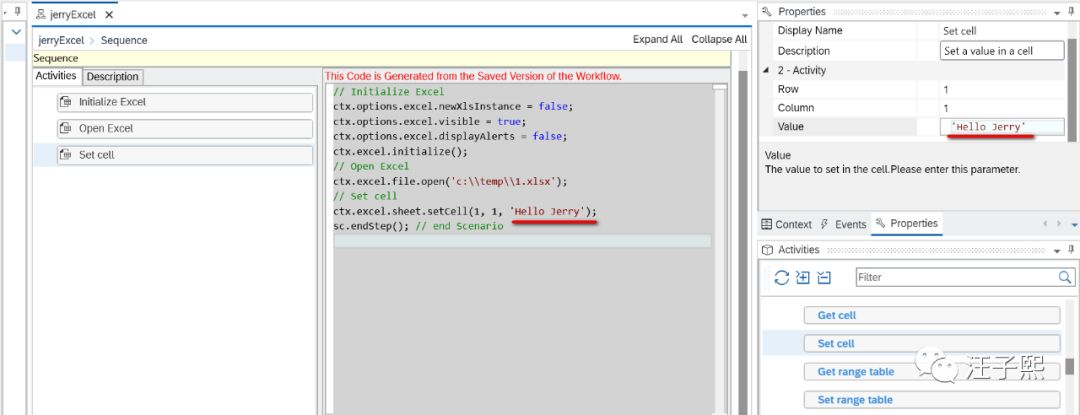The width and height of the screenshot is (1080, 415).
Task: Click the // Initialize Excel comment line
Action: [x=388, y=92]
